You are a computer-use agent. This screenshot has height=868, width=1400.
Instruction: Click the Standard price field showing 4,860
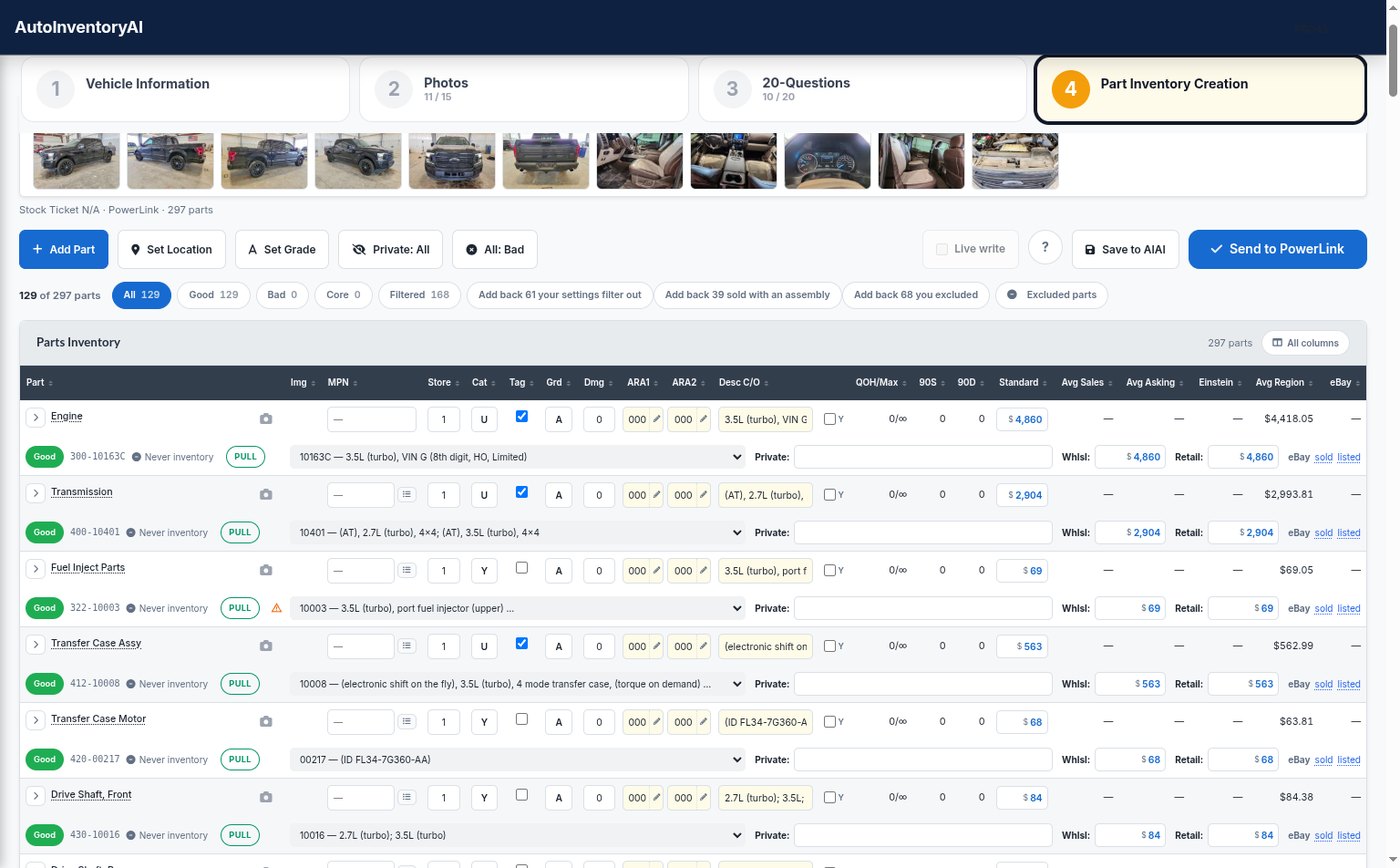pyautogui.click(x=1022, y=419)
